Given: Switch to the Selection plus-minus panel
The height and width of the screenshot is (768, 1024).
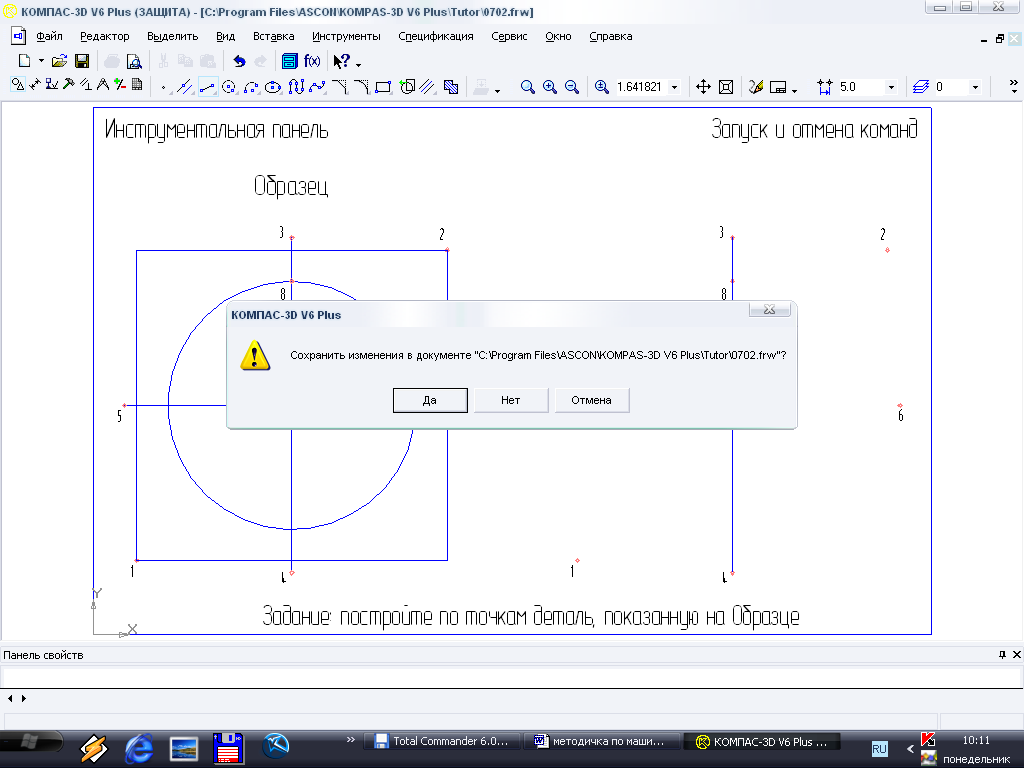Looking at the screenshot, I should coord(120,85).
